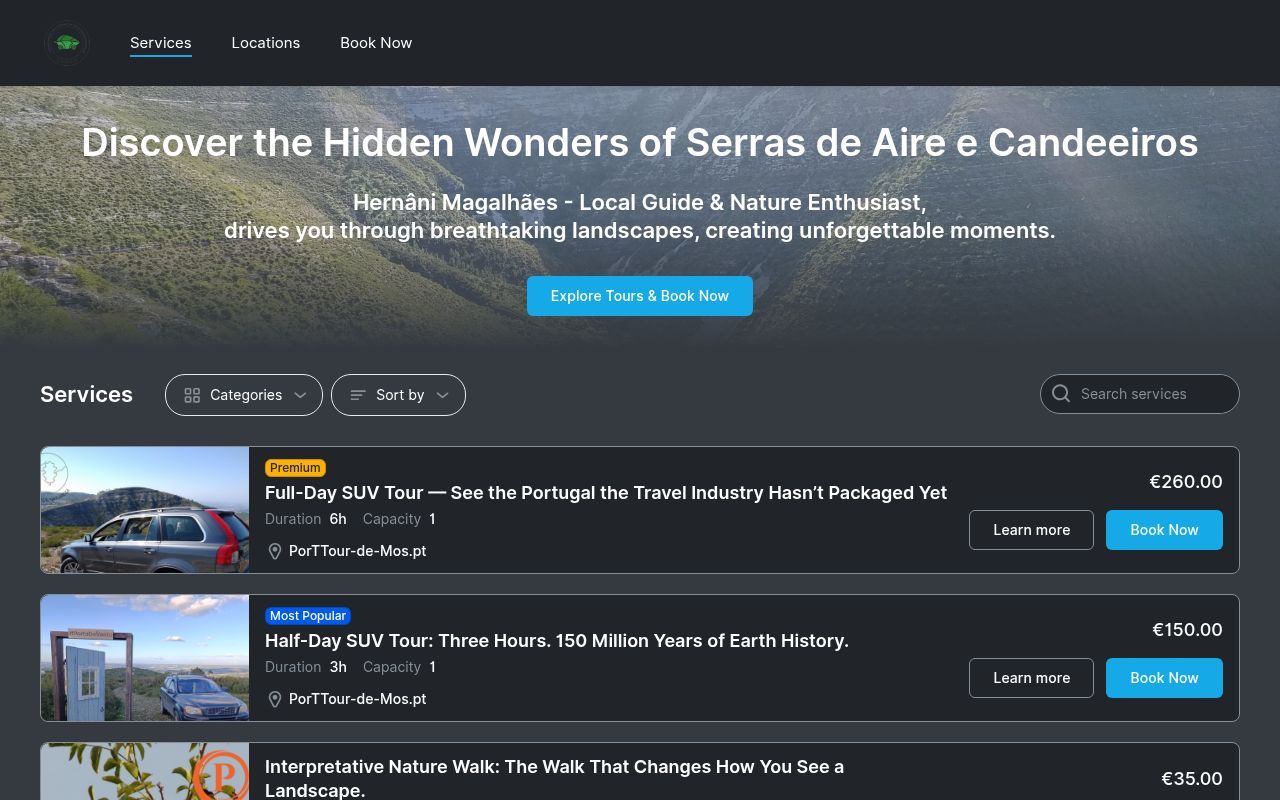Open Book Now in the top navigation

point(376,43)
